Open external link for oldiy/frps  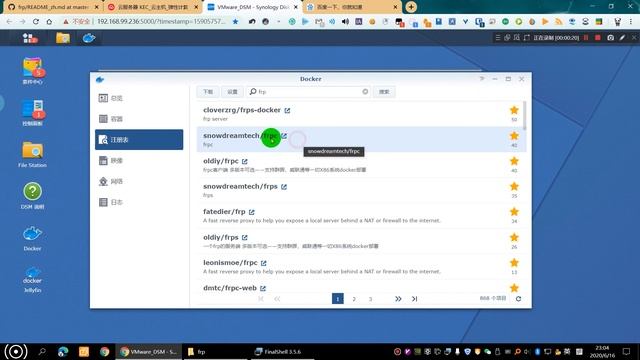244,238
